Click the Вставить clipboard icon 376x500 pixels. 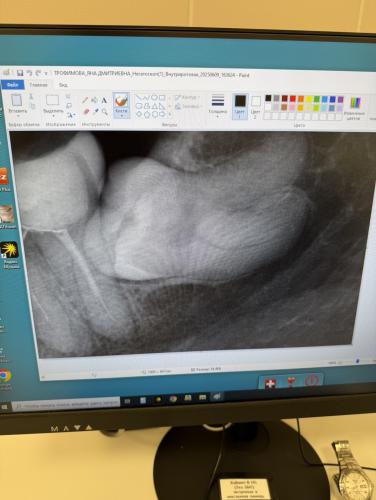(16, 100)
